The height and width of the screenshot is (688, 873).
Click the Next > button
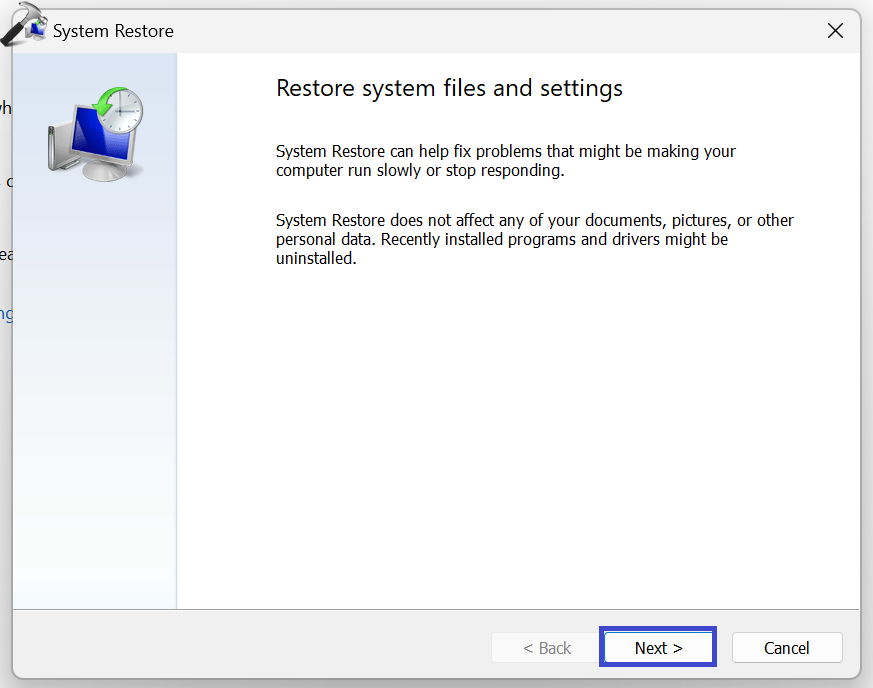pyautogui.click(x=658, y=648)
